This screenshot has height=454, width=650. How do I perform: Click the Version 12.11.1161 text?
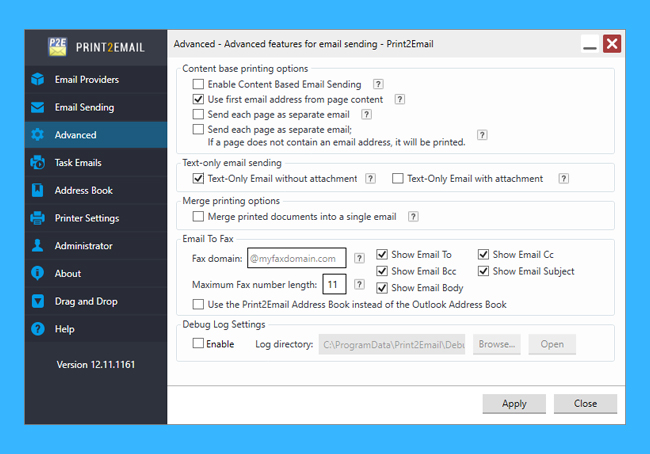coord(96,364)
